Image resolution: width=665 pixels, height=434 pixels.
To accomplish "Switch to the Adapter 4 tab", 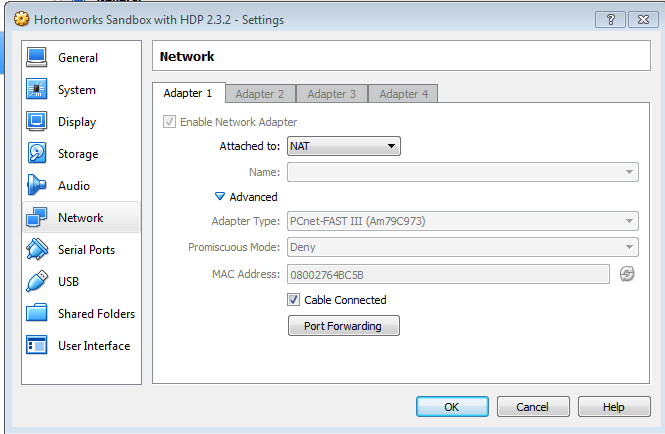I will [x=403, y=94].
